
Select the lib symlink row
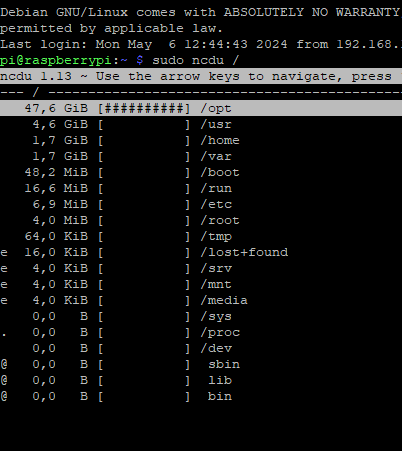pyautogui.click(x=201, y=380)
